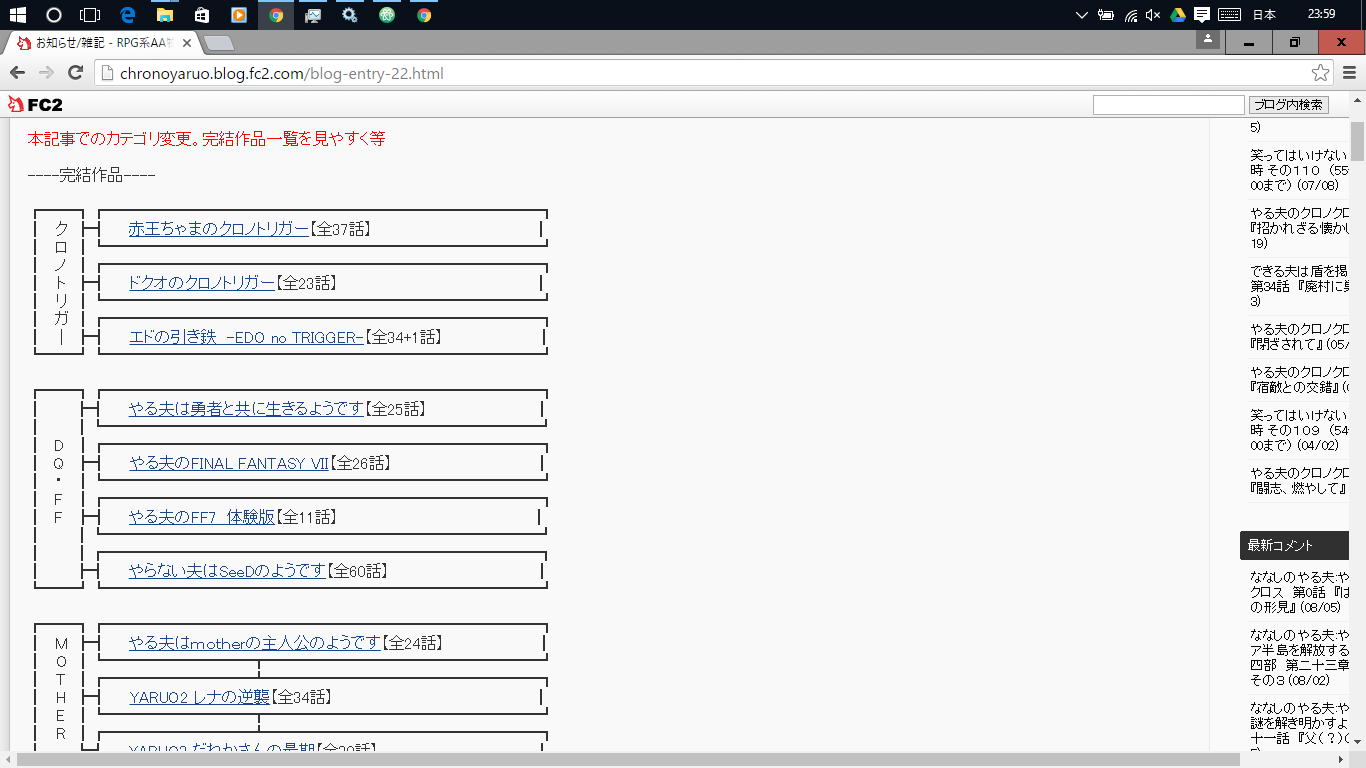
Task: Click the ブログ内検索 search button
Action: pos(1289,105)
